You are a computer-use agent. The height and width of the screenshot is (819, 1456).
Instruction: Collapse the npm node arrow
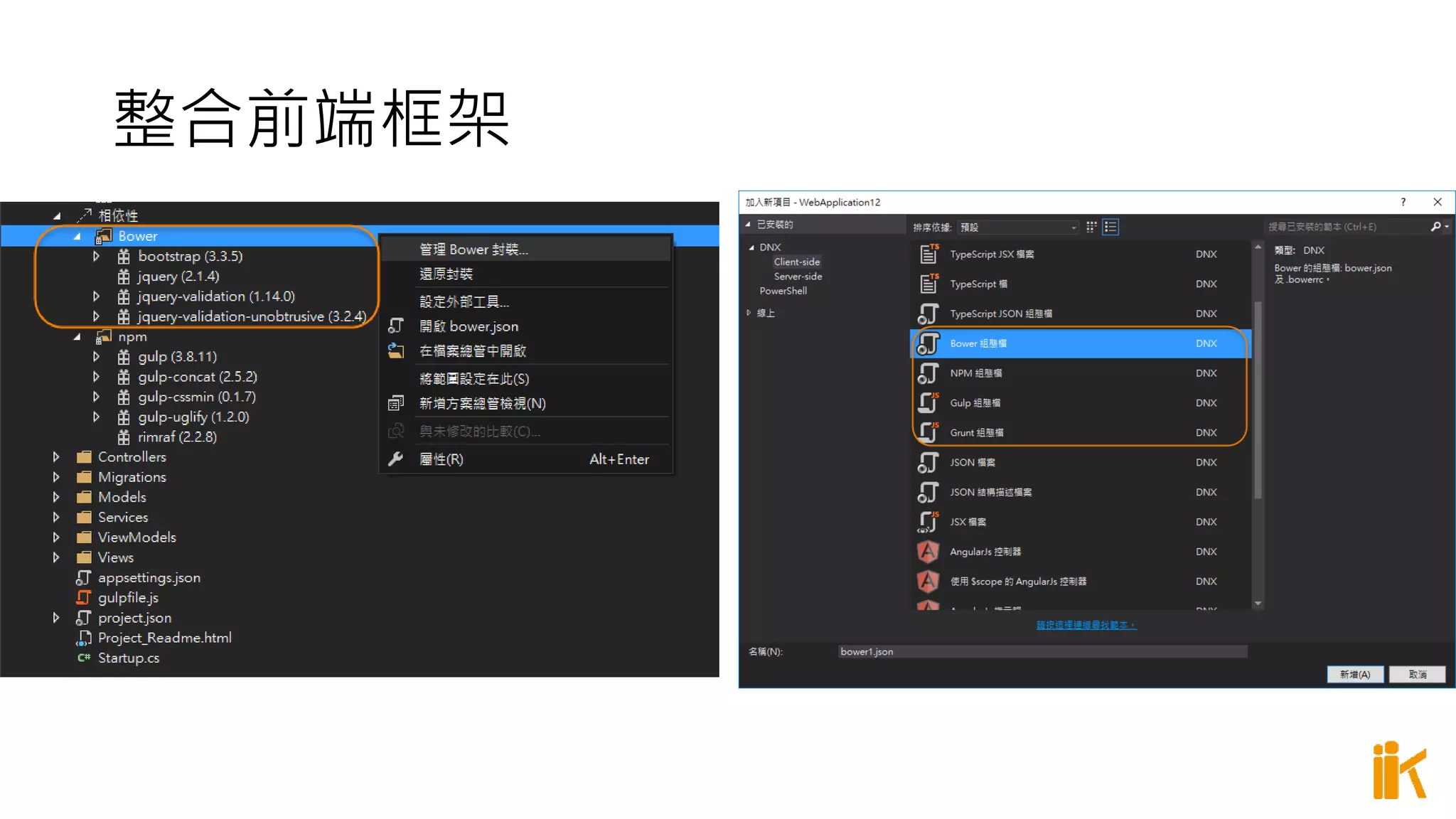[77, 337]
